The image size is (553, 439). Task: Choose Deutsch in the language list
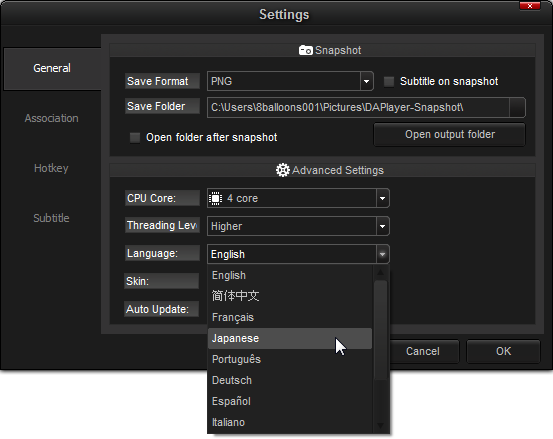coord(290,380)
